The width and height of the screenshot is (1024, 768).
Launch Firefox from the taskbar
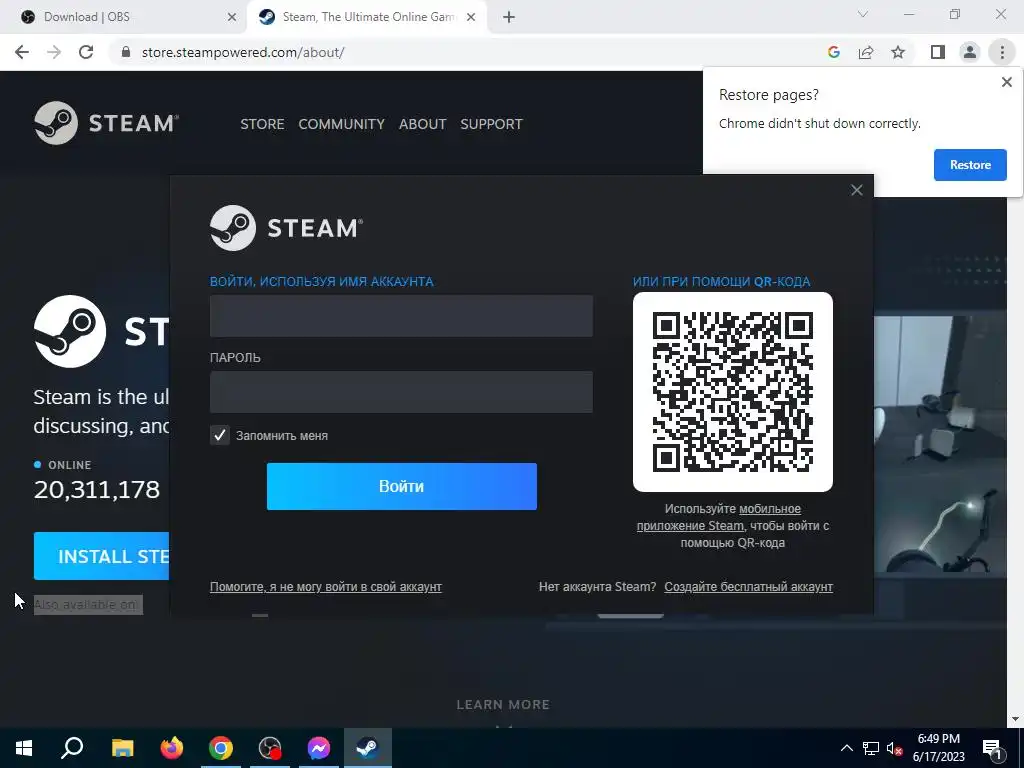pyautogui.click(x=172, y=748)
